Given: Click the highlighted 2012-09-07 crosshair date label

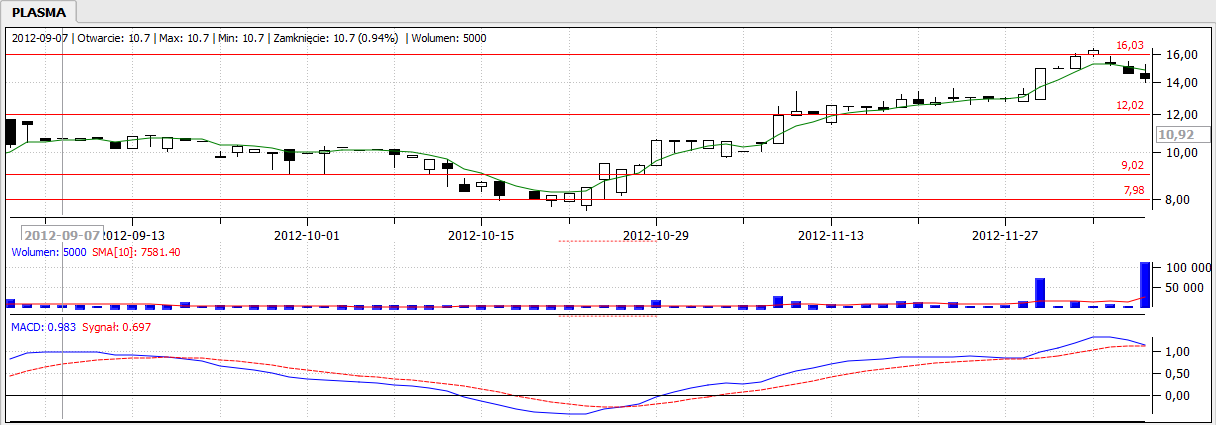Looking at the screenshot, I should coord(63,235).
